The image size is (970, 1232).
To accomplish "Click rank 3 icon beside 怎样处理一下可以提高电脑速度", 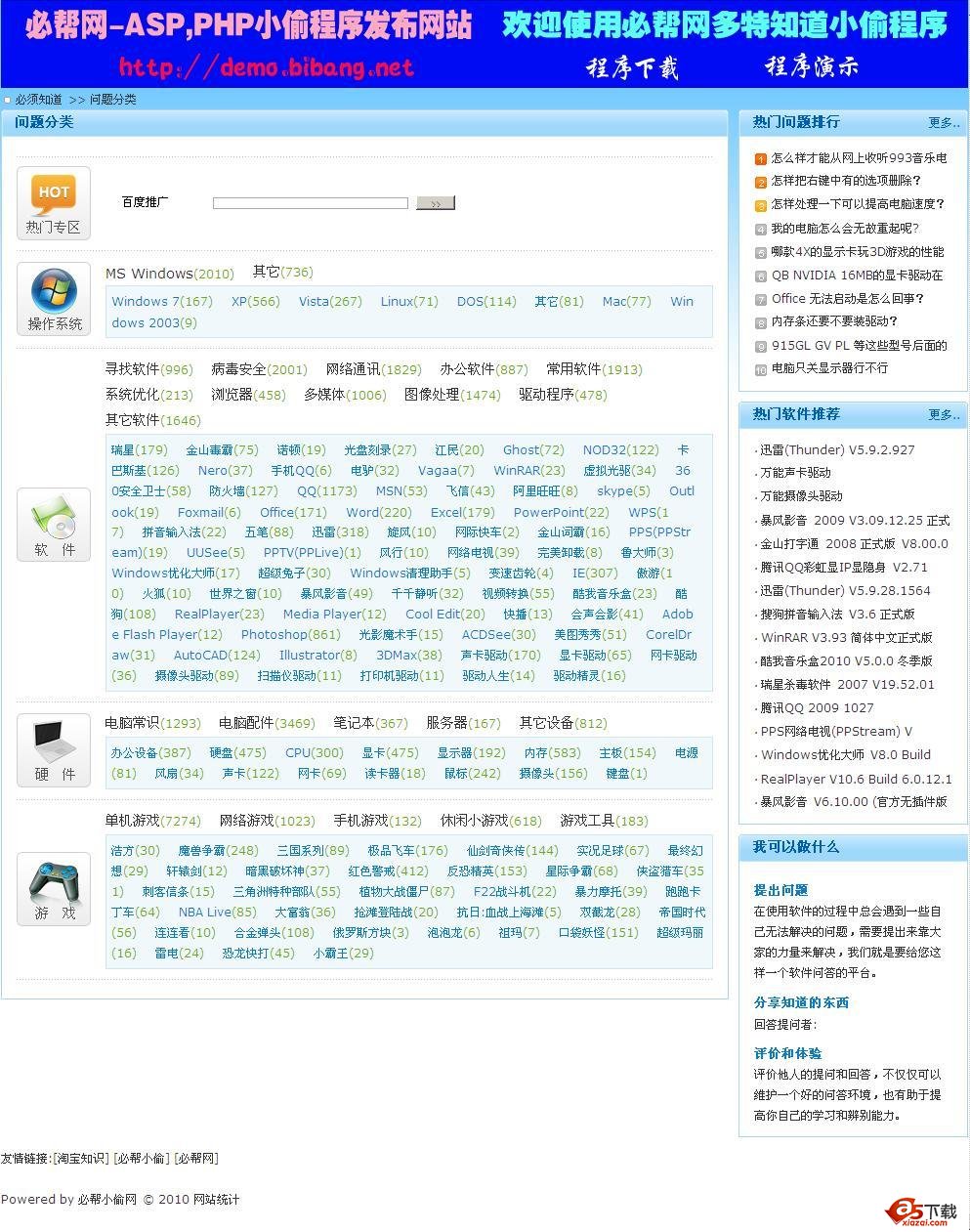I will click(x=761, y=205).
